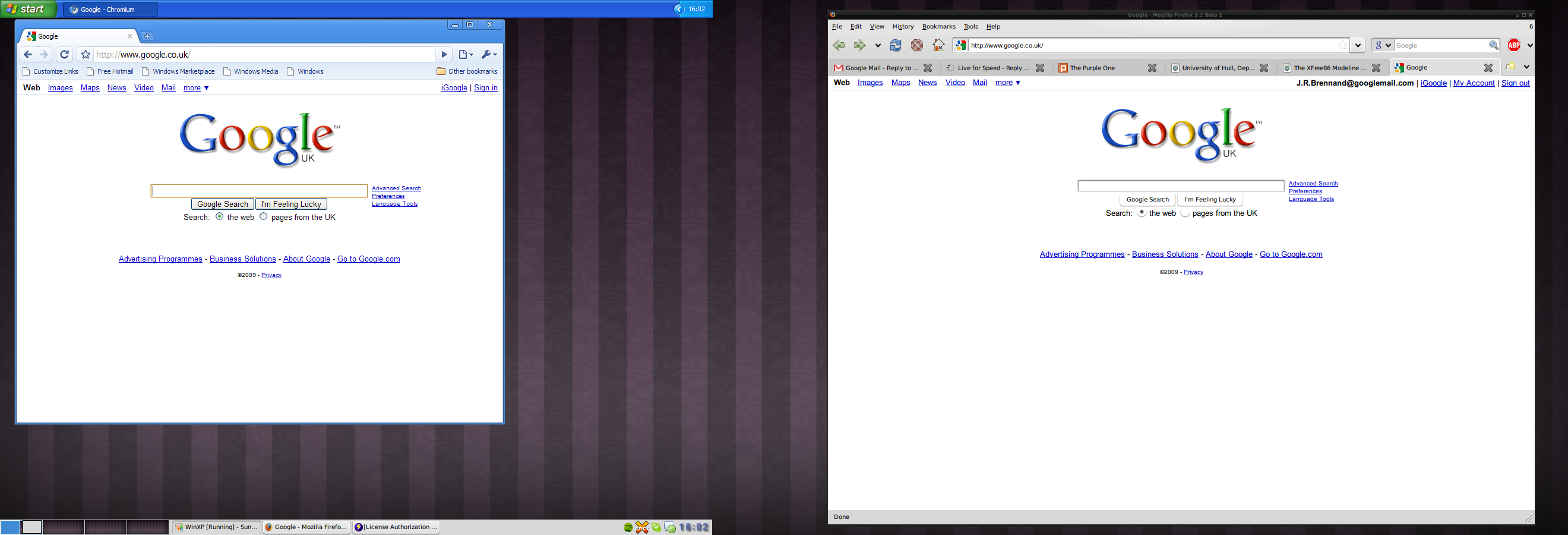Click the WinXP [Running] panel task button
The width and height of the screenshot is (1568, 535).
coord(216,527)
